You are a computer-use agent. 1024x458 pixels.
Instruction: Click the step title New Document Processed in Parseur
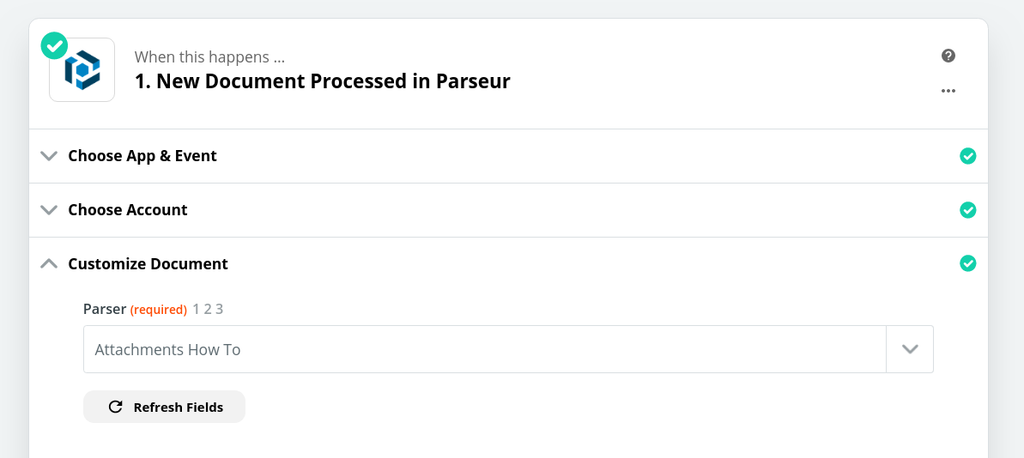pos(322,81)
